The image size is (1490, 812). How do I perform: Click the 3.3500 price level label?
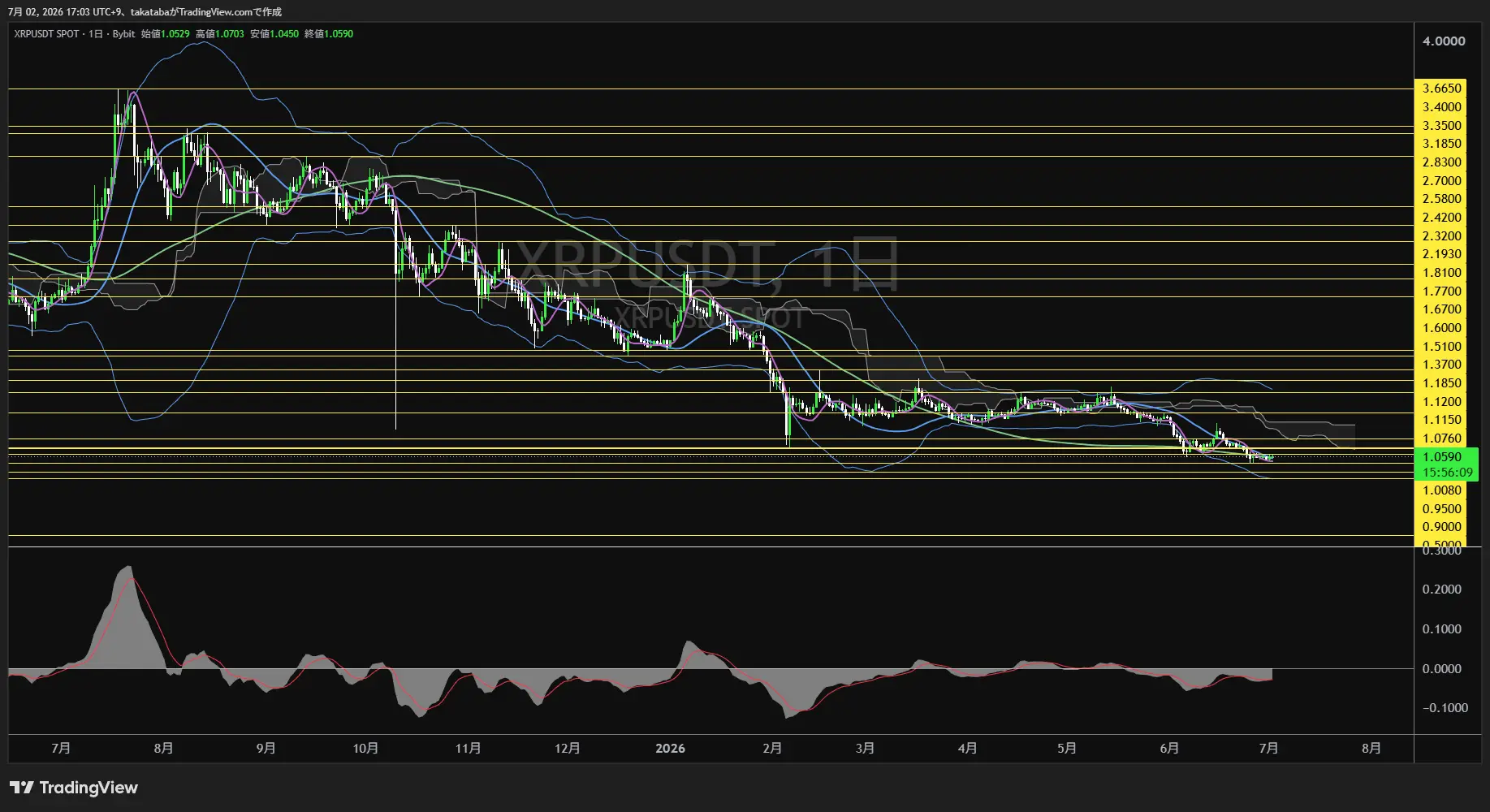point(1442,126)
